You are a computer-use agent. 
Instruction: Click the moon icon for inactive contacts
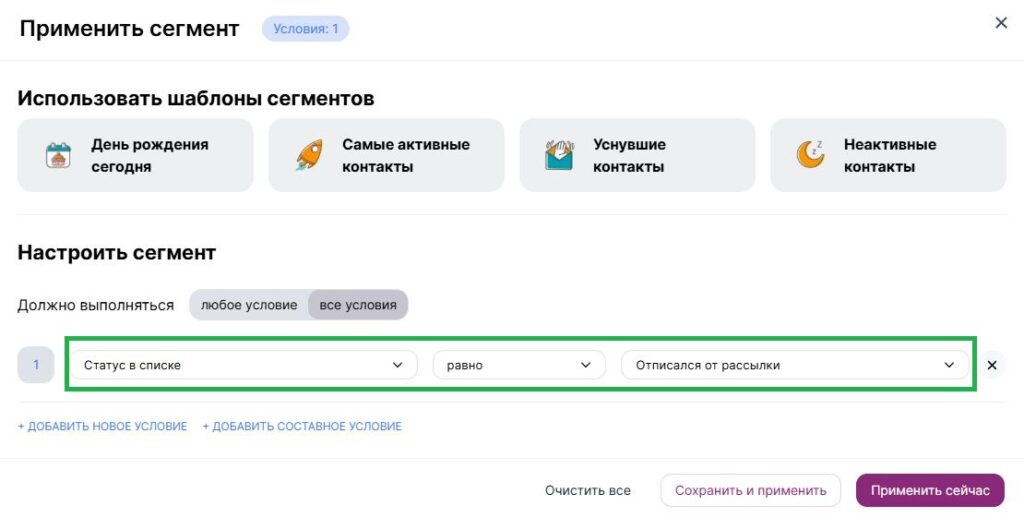coord(810,155)
